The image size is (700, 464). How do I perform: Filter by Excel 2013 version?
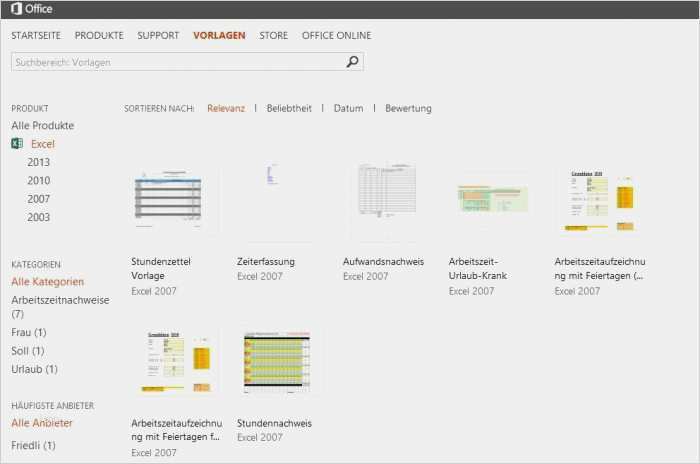pos(39,162)
